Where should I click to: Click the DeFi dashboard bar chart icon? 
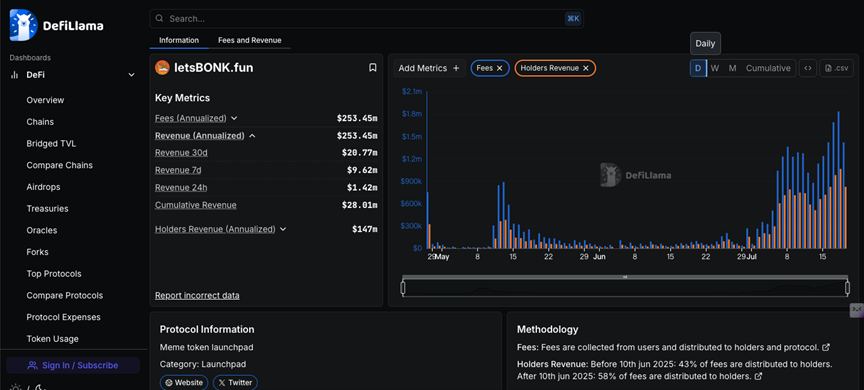pyautogui.click(x=15, y=75)
